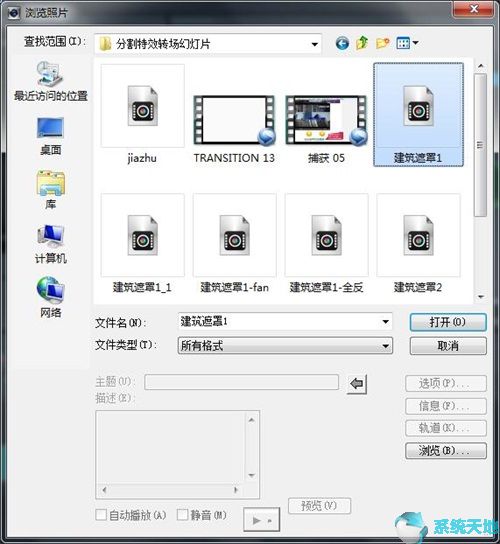The height and width of the screenshot is (544, 500).
Task: Click the Preview (预览) button
Action: pyautogui.click(x=319, y=506)
